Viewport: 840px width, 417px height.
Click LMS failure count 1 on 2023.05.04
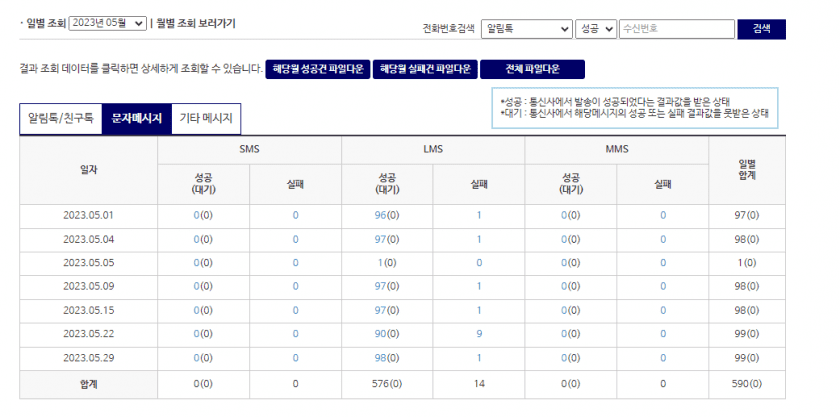click(x=479, y=239)
